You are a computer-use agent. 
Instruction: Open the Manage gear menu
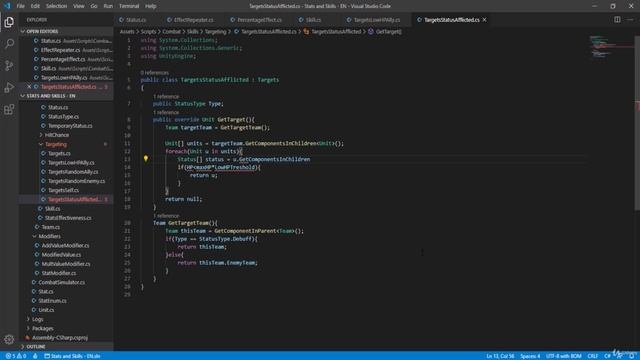9,339
